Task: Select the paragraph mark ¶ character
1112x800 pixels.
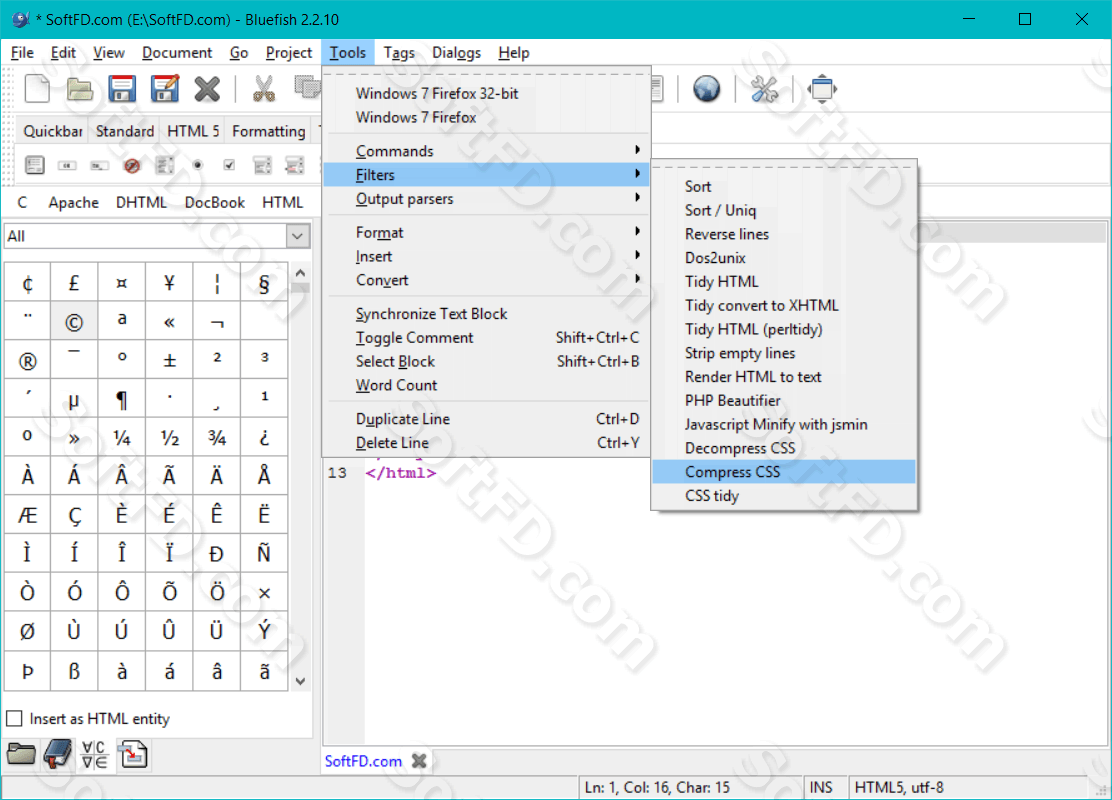Action: [x=121, y=399]
